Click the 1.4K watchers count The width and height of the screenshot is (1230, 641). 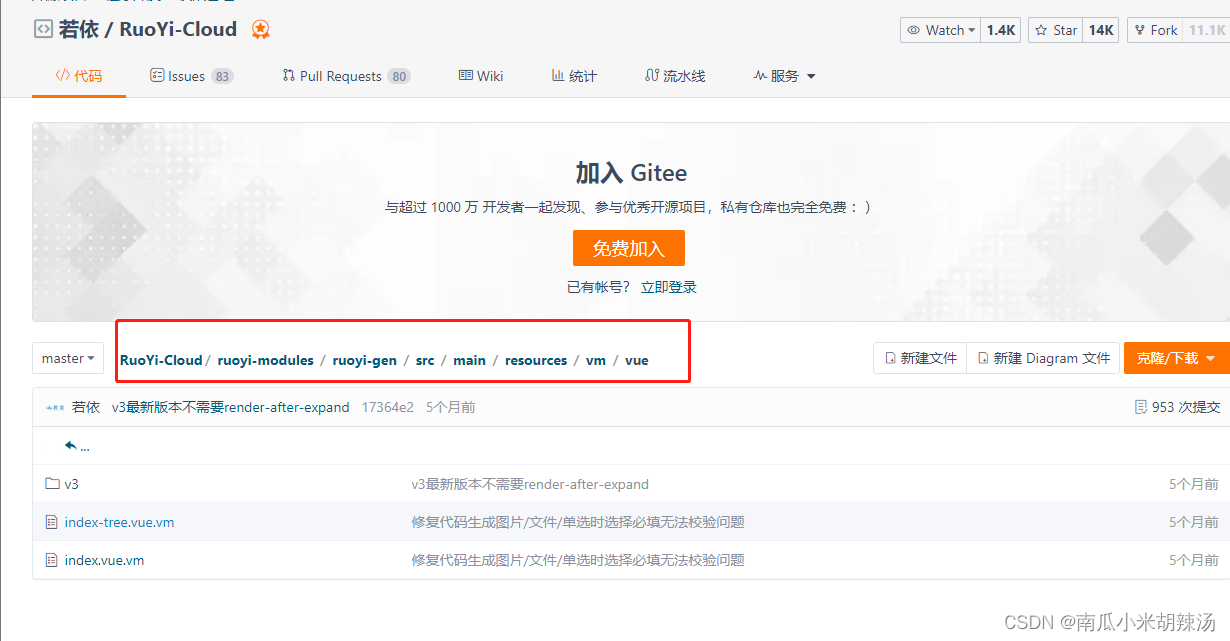pos(1000,30)
